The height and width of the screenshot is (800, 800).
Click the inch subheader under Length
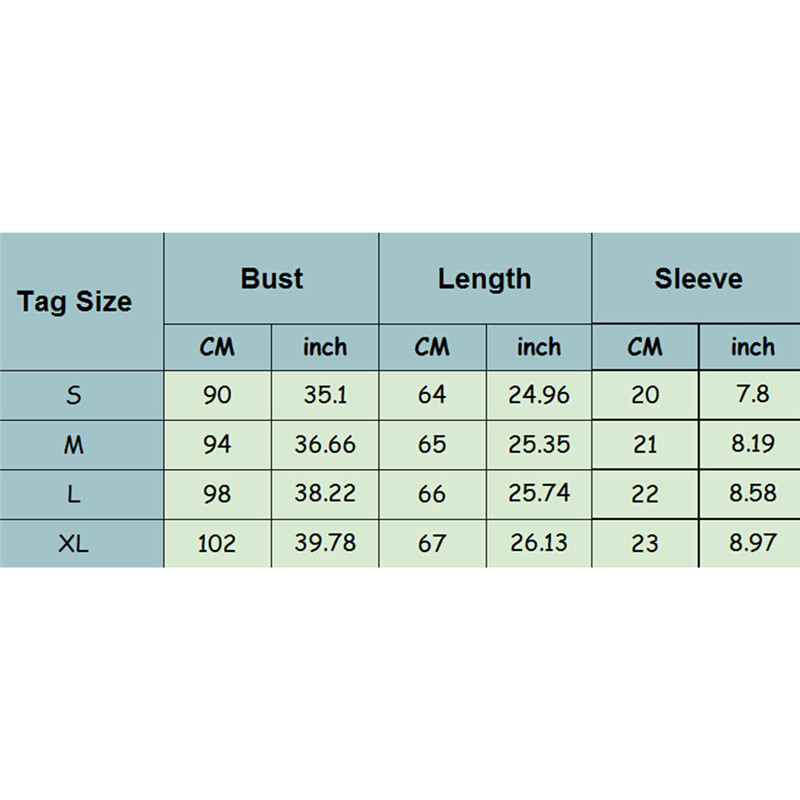coord(539,347)
